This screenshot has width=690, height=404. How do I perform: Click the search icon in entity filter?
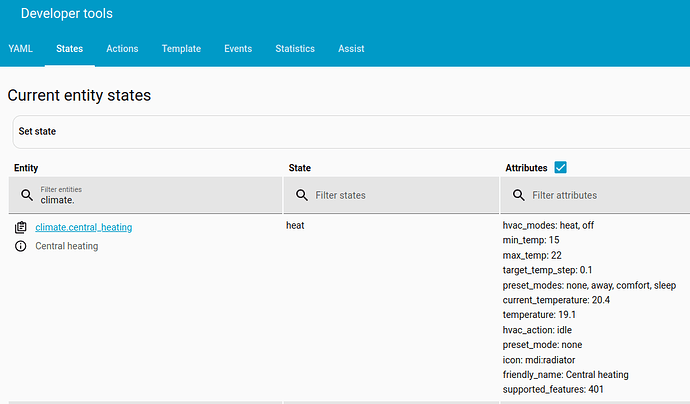pos(27,195)
